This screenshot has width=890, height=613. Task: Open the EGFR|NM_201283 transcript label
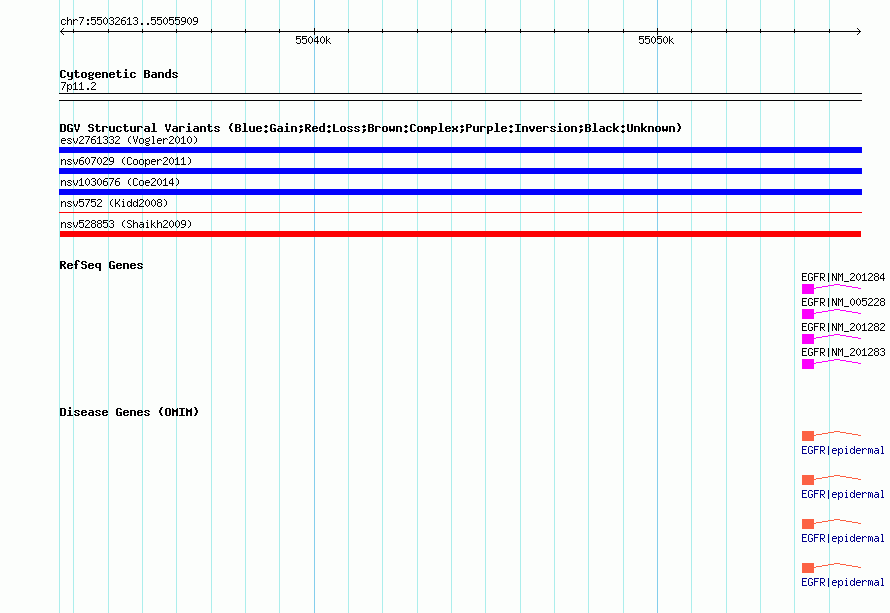click(x=843, y=352)
